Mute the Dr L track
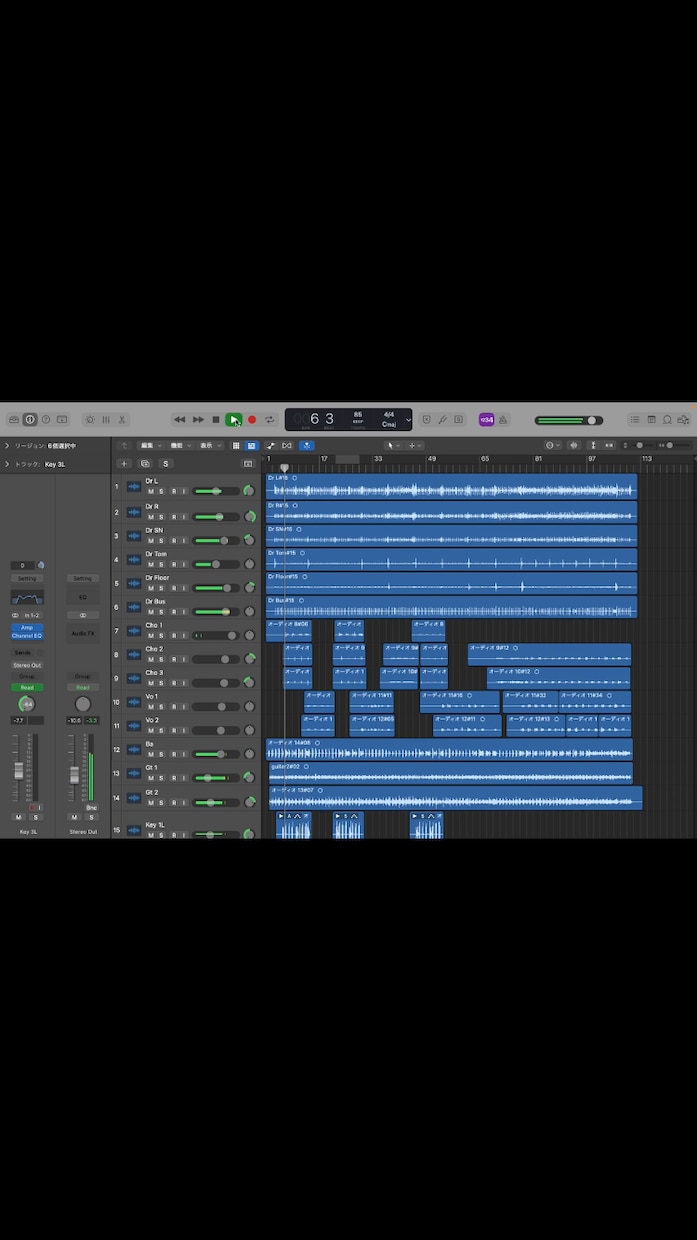 pyautogui.click(x=151, y=492)
